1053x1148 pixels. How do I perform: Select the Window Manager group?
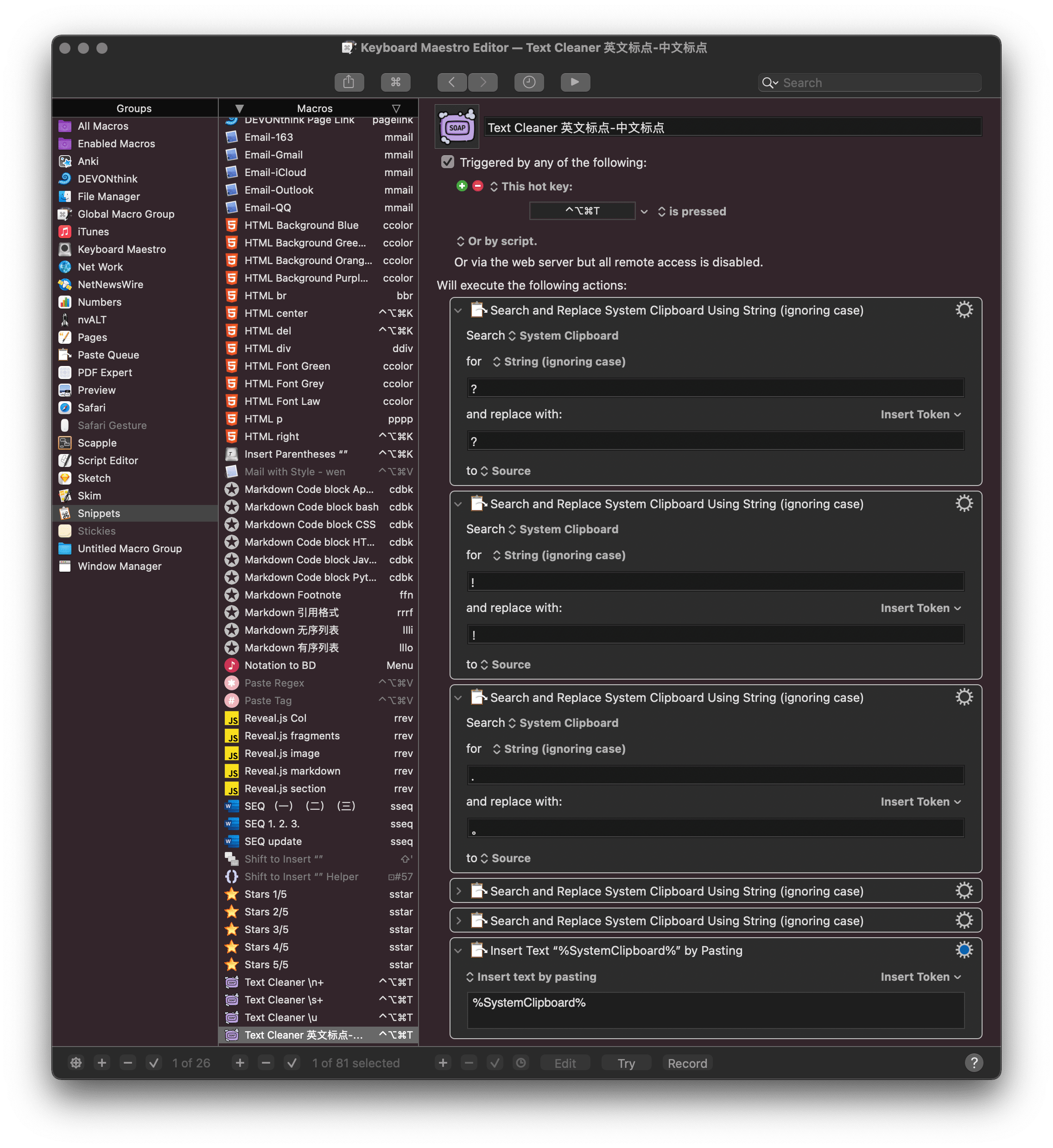click(x=135, y=566)
